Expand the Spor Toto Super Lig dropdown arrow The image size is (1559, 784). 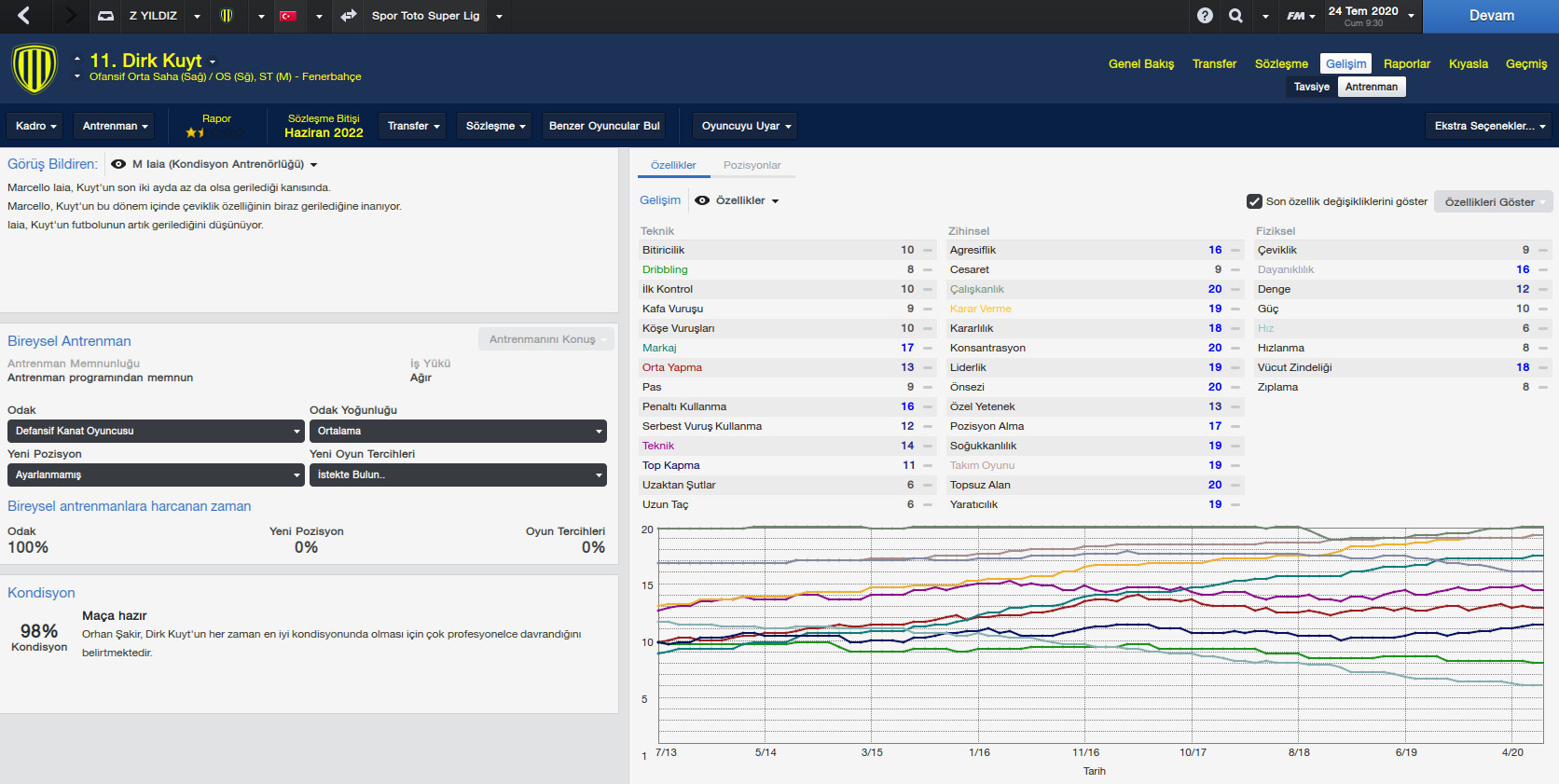(x=499, y=16)
